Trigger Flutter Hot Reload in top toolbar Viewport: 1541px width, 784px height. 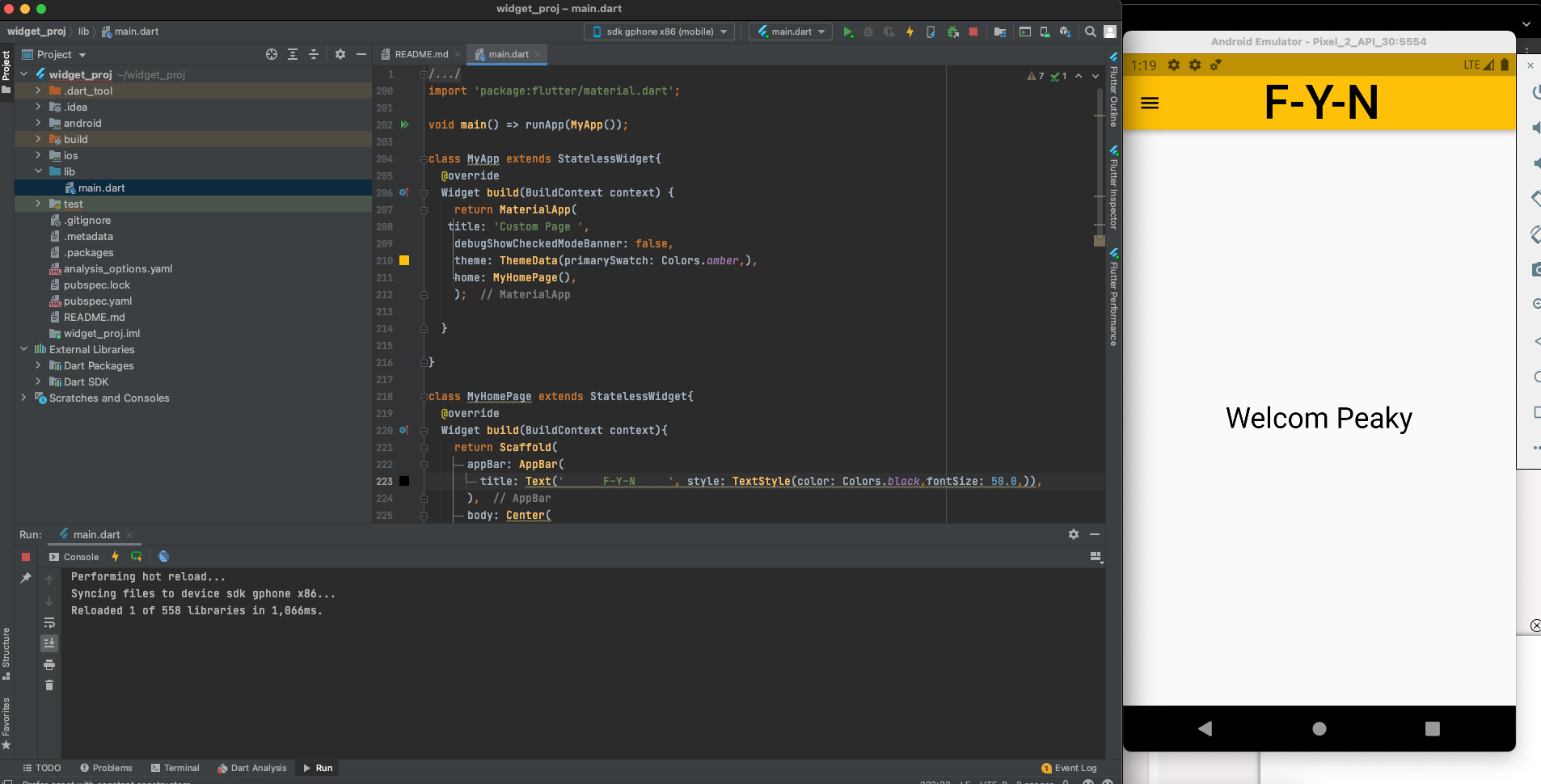coord(910,32)
